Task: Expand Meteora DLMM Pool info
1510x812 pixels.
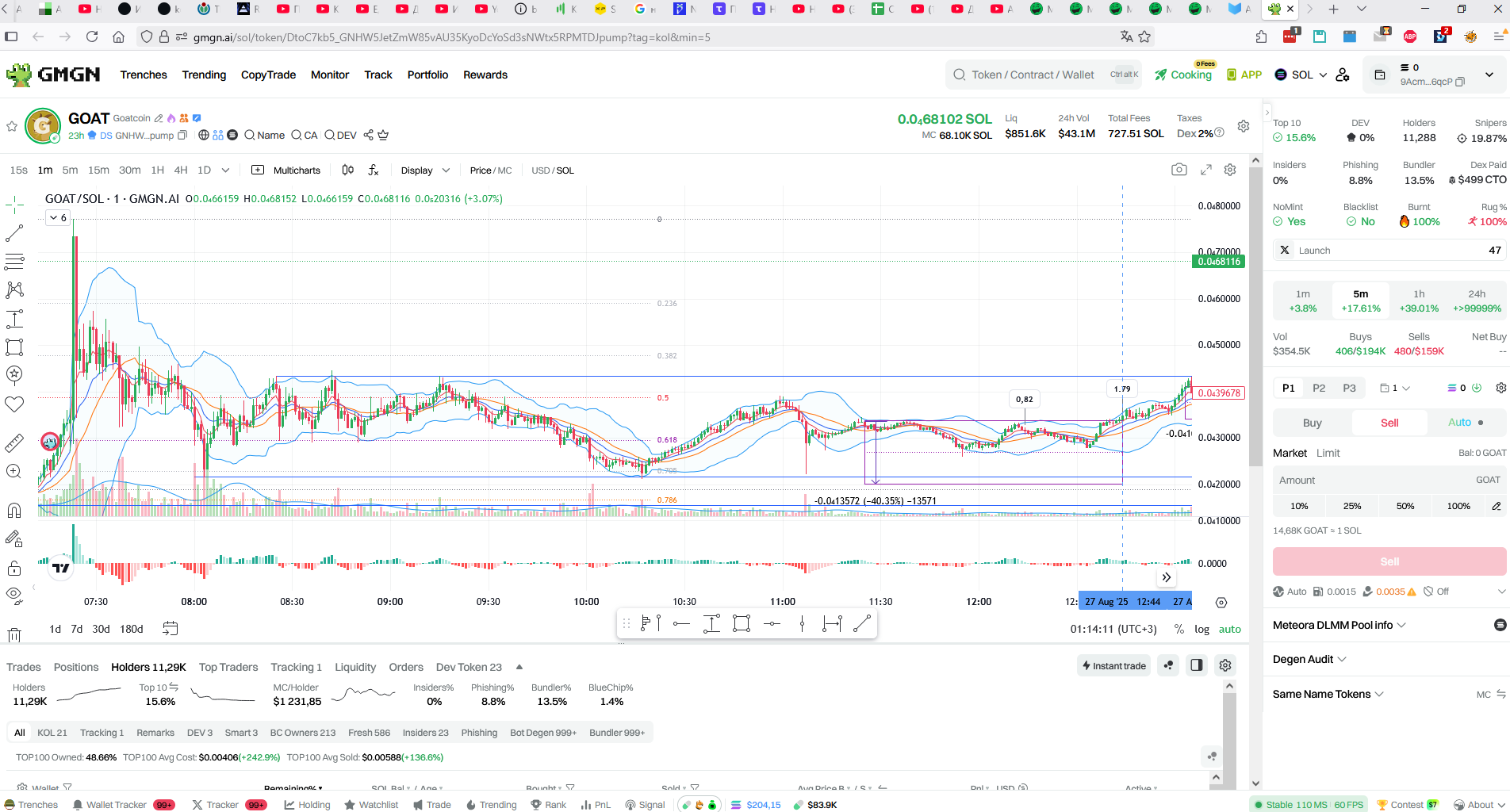Action: coord(1339,625)
